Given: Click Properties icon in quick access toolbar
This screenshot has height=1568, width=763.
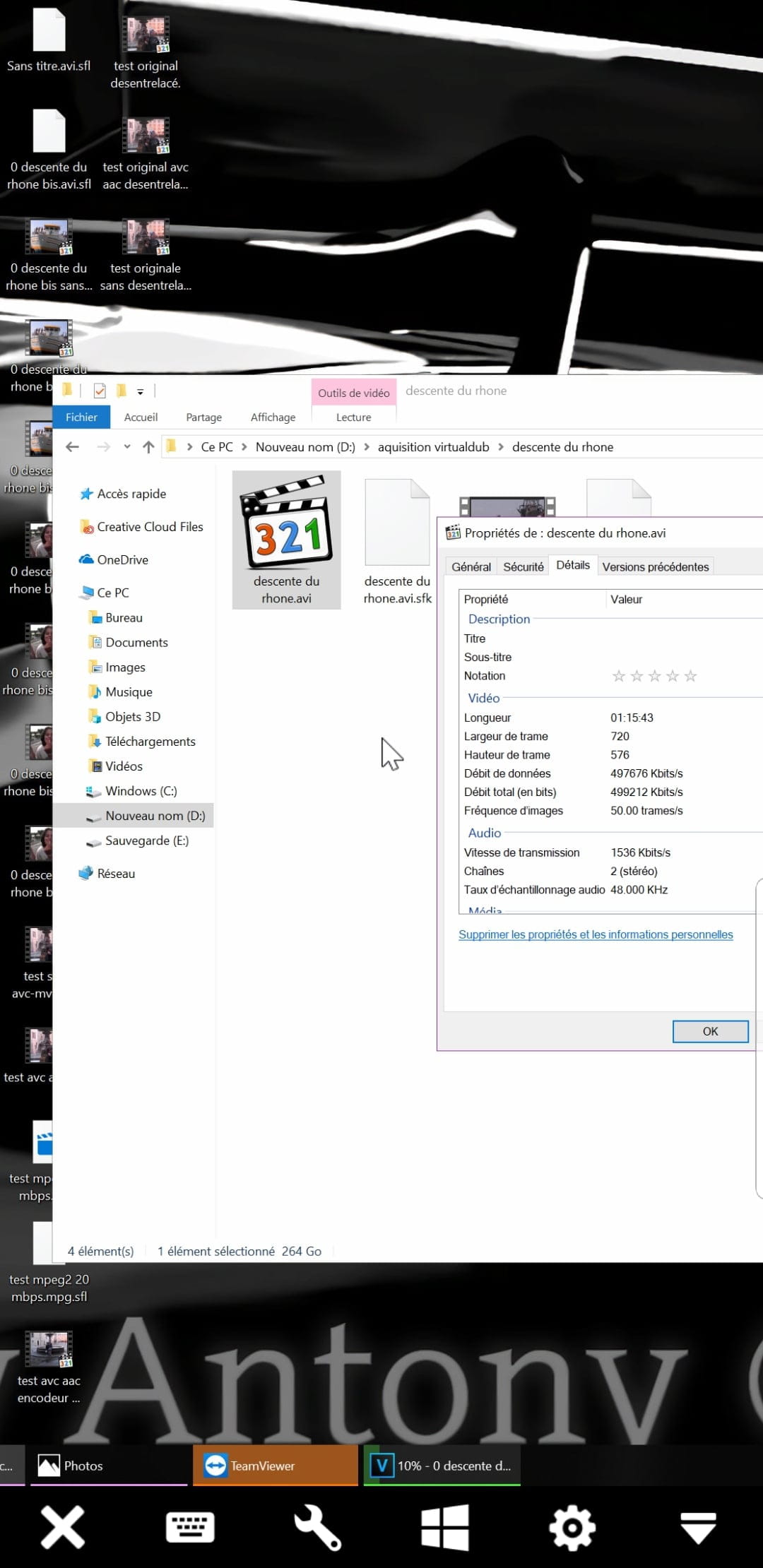Looking at the screenshot, I should pos(100,391).
